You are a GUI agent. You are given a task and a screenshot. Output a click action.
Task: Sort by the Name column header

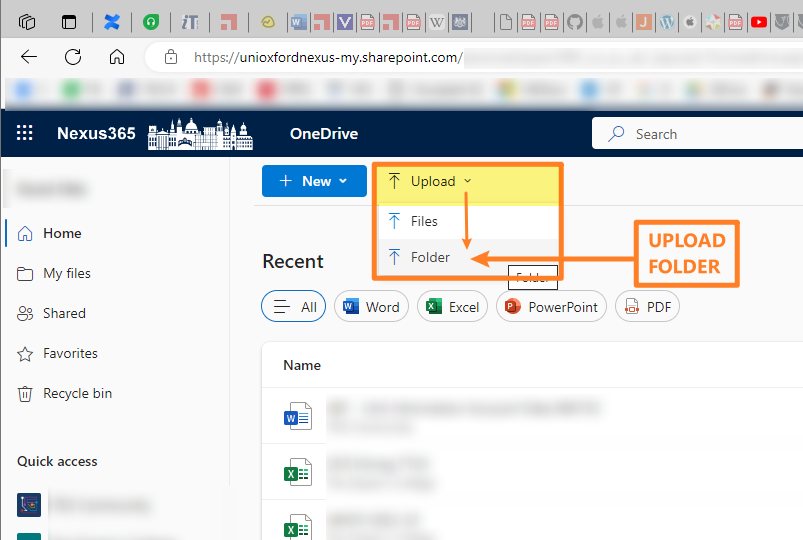302,365
